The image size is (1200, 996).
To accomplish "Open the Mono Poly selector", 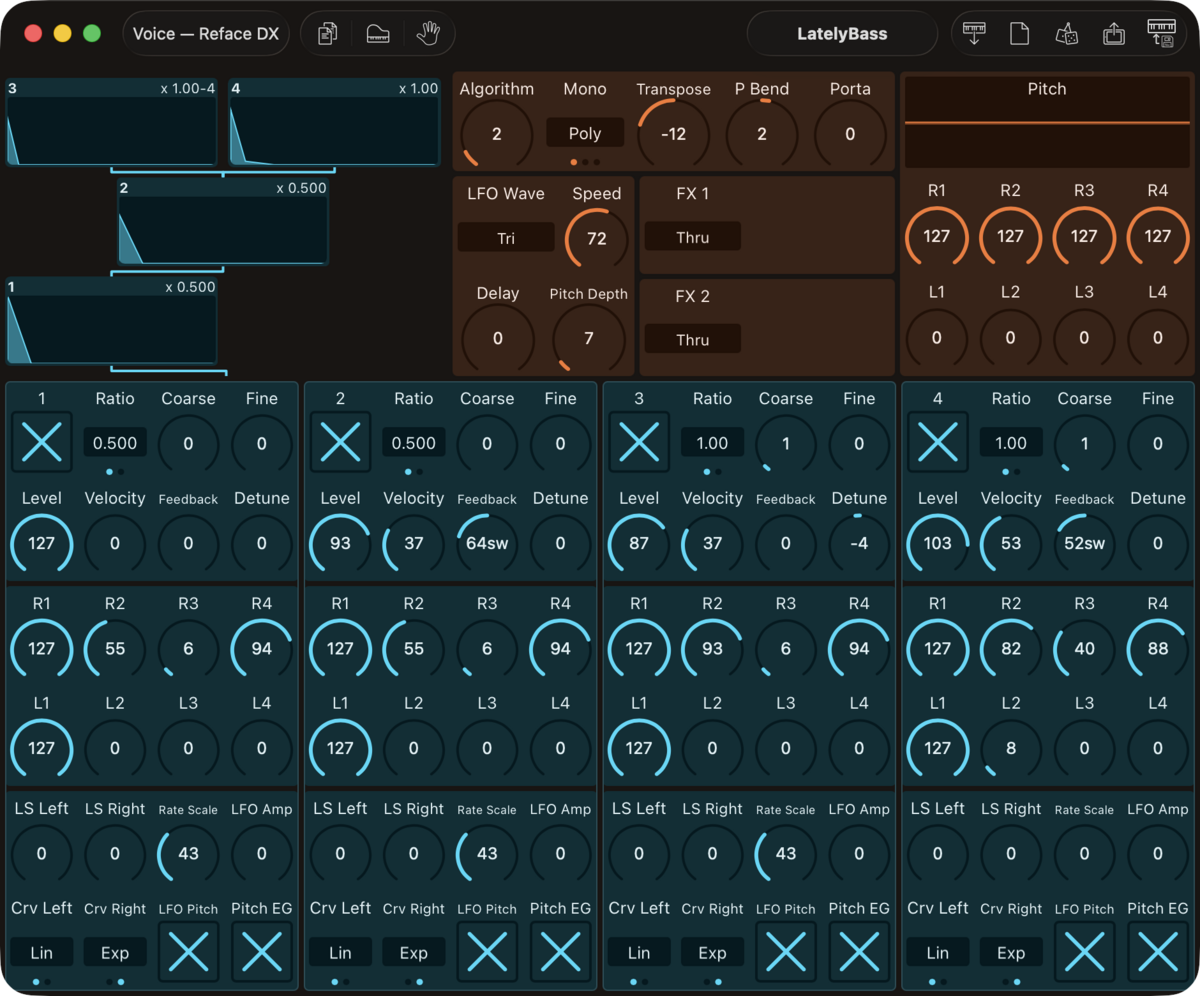I will click(x=585, y=133).
